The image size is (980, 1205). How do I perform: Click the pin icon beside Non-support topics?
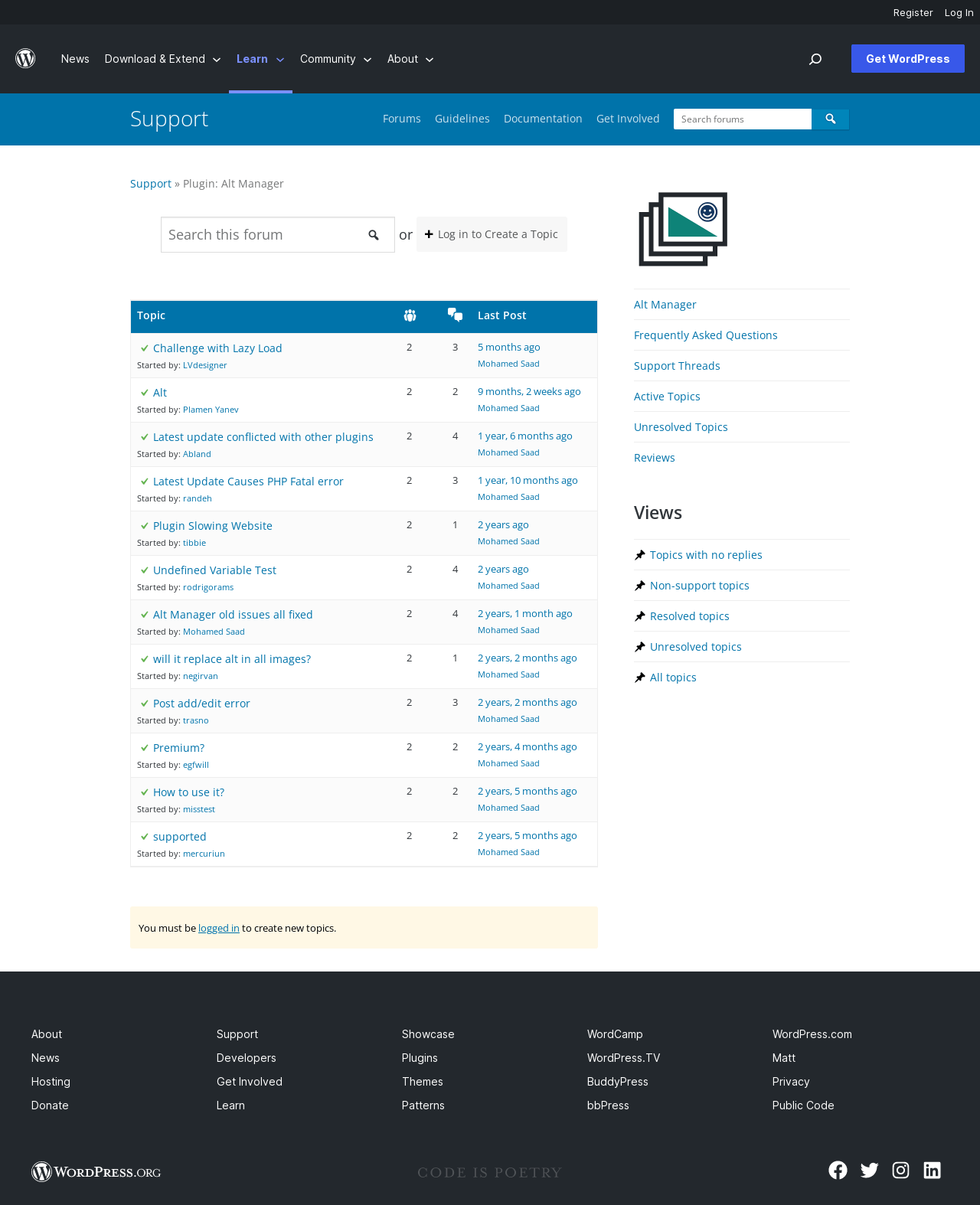click(640, 586)
